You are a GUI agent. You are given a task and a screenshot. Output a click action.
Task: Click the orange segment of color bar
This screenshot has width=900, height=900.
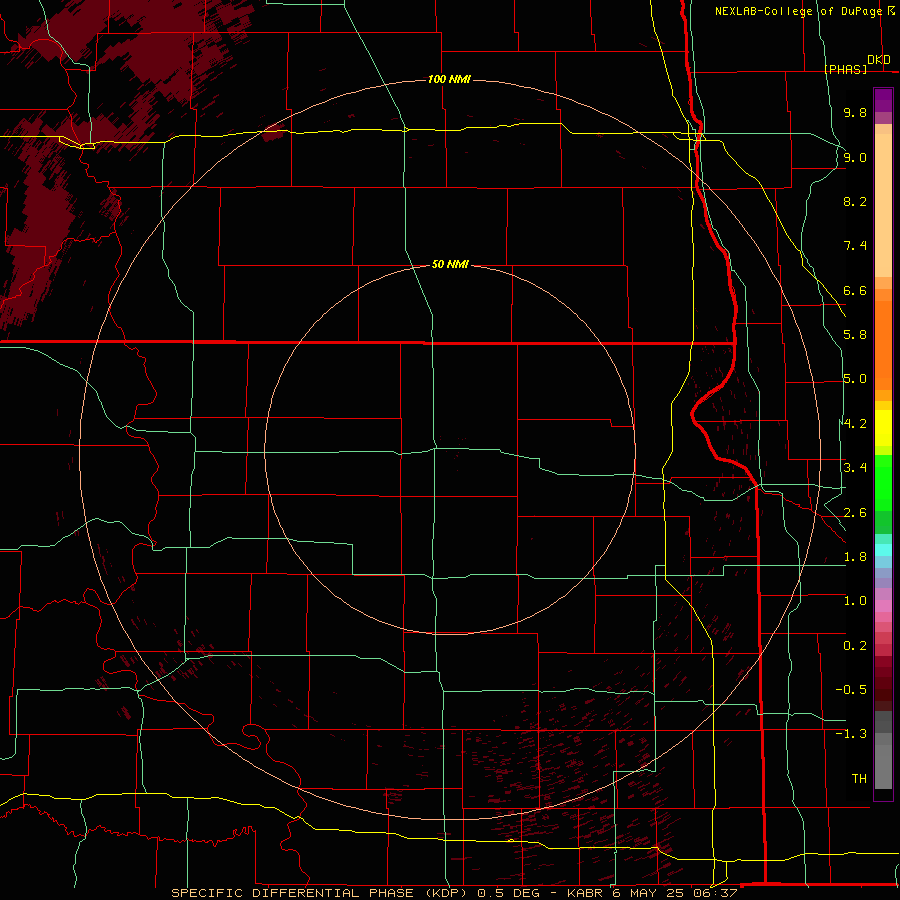[883, 345]
